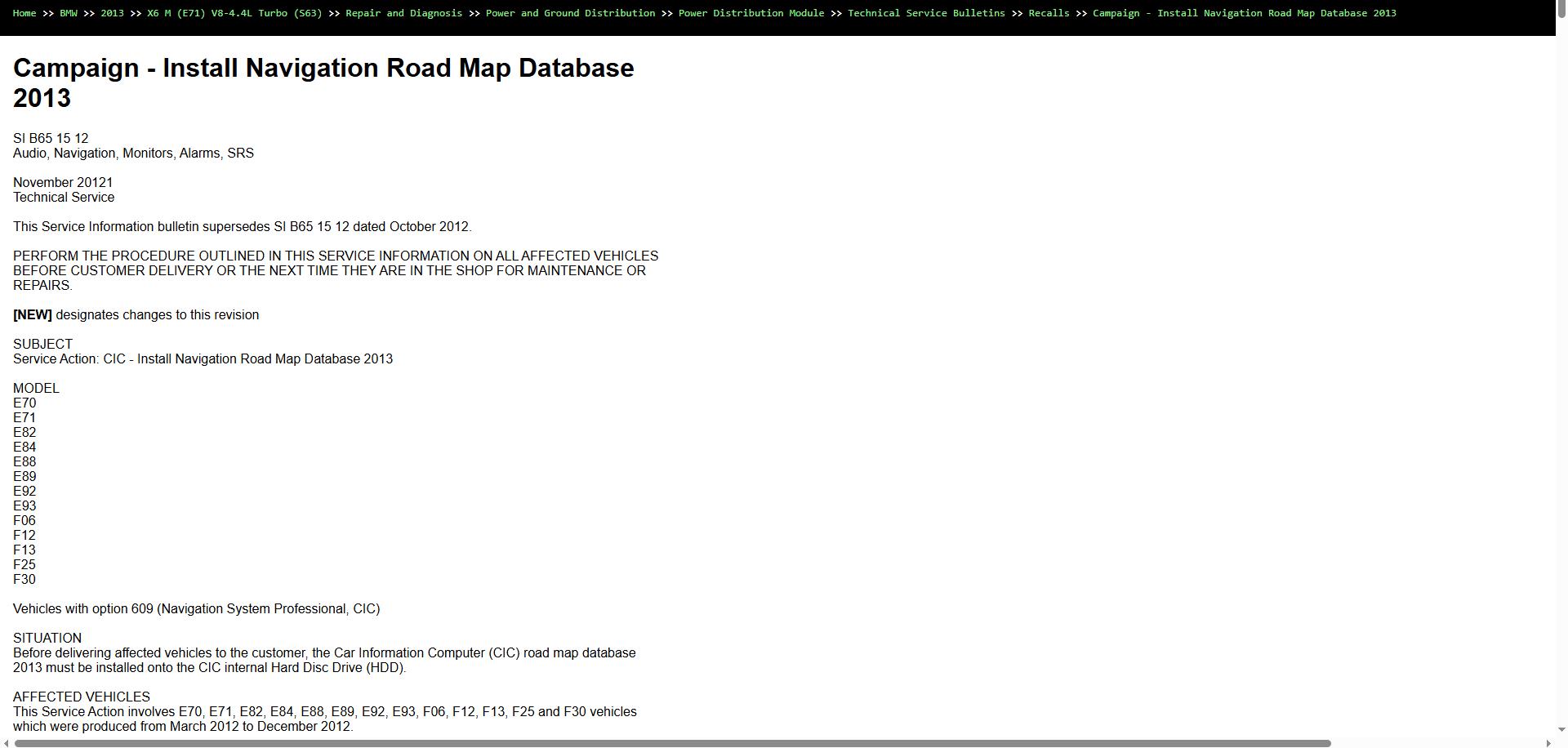Click the horizontal scrollbar left arrow
This screenshot has height=748, width=1568.
point(6,743)
